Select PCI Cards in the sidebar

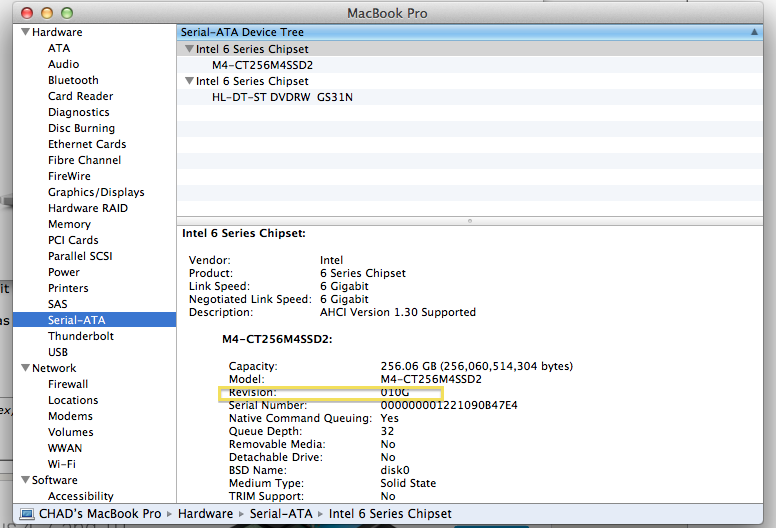click(x=73, y=240)
